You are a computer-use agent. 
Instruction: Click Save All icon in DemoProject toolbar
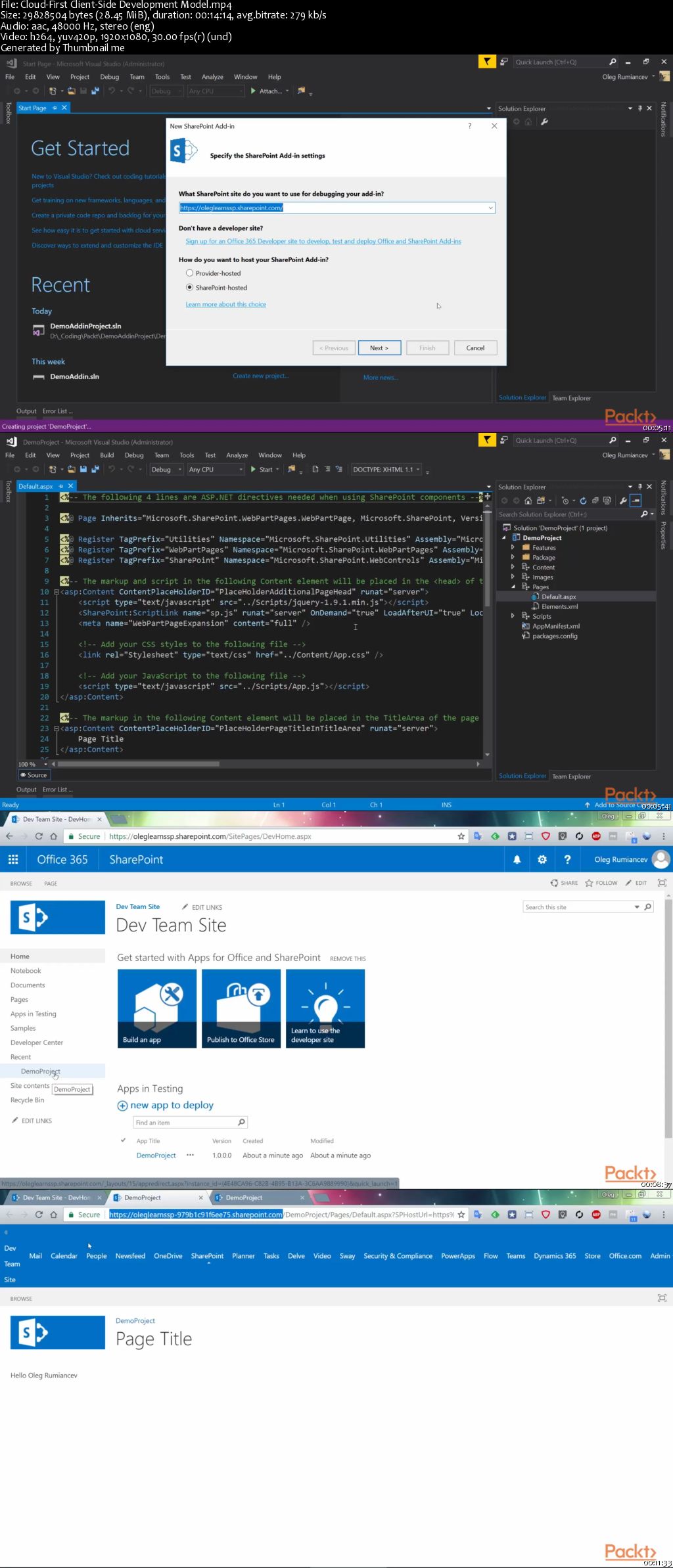pyautogui.click(x=95, y=470)
